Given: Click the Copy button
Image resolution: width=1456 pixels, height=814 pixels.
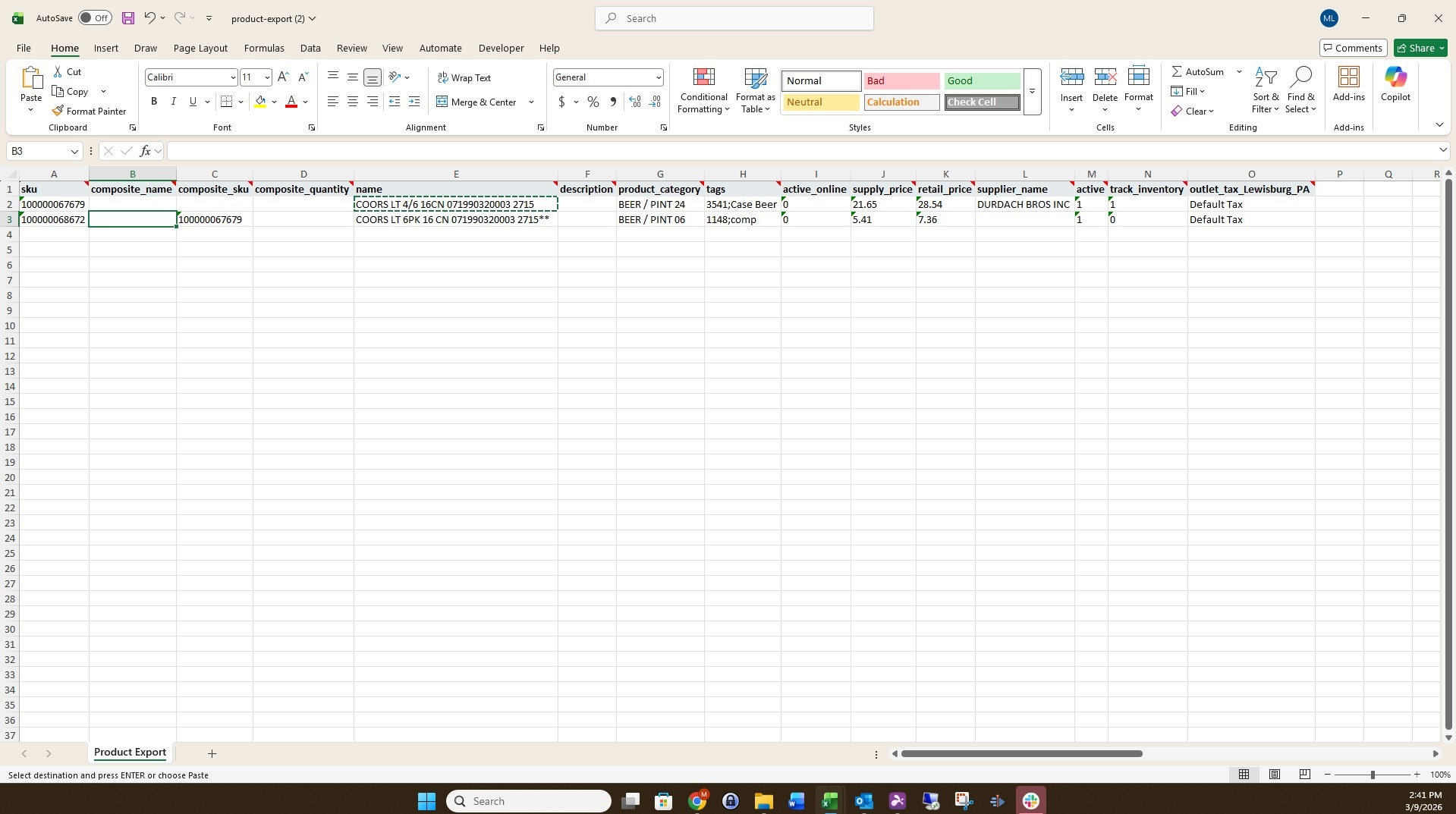Looking at the screenshot, I should coord(71,91).
